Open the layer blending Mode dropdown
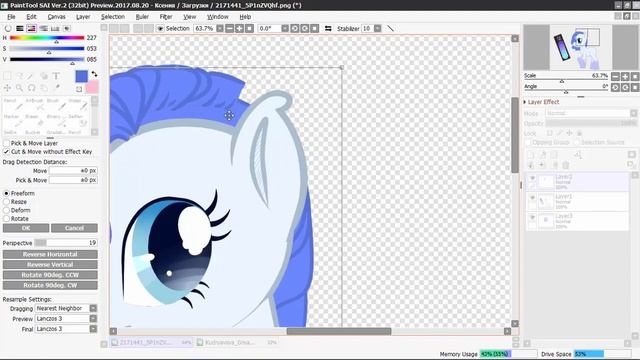The height and width of the screenshot is (360, 640). pyautogui.click(x=633, y=113)
